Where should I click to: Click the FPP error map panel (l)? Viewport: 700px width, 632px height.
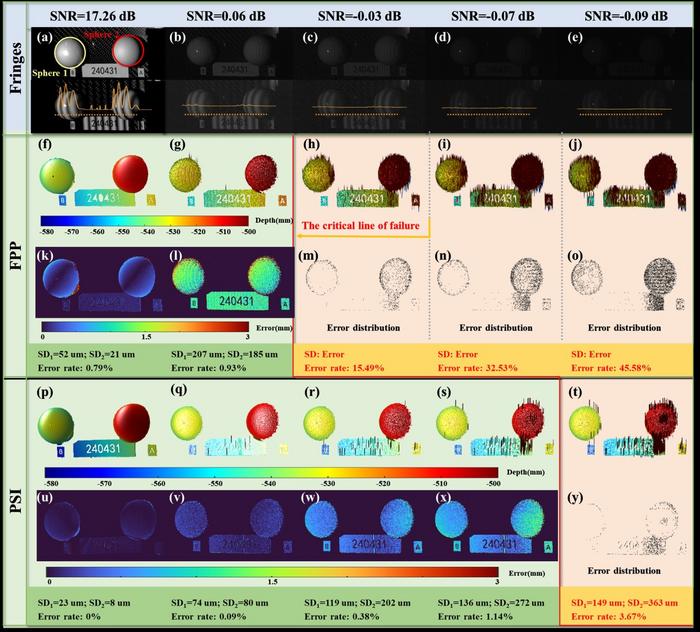click(230, 282)
